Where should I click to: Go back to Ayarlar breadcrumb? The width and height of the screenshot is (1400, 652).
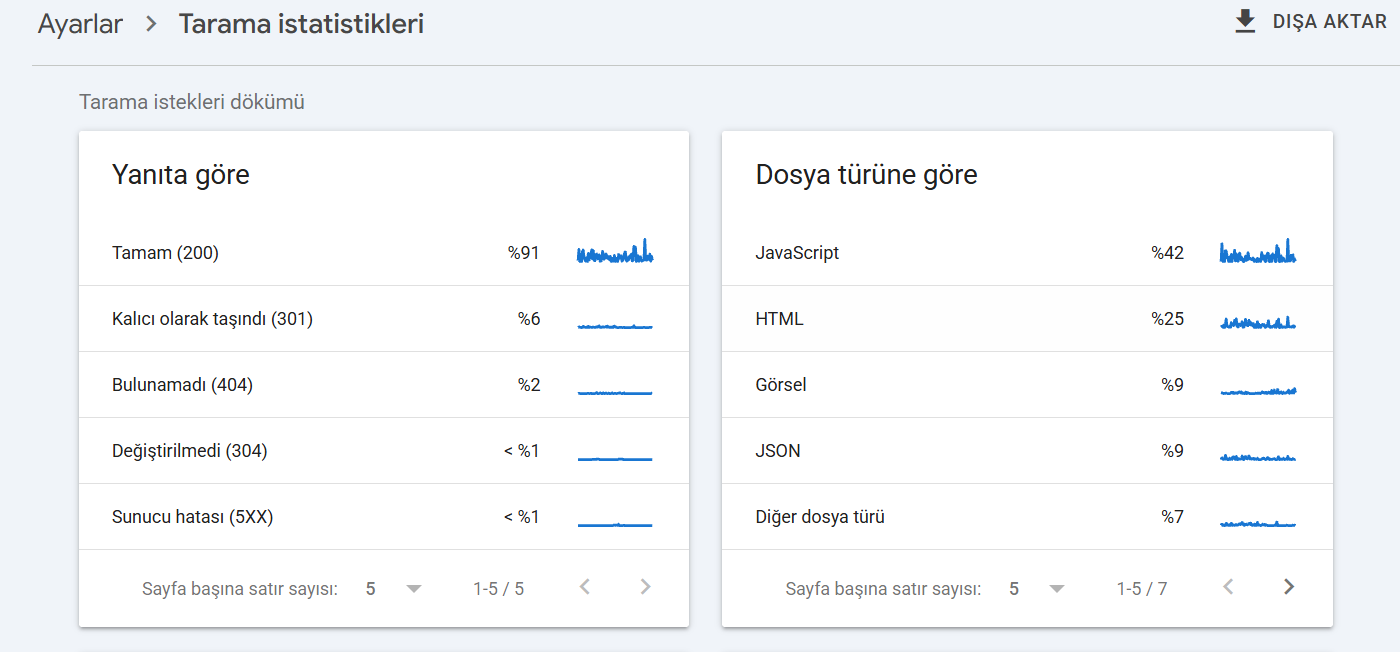[x=80, y=24]
